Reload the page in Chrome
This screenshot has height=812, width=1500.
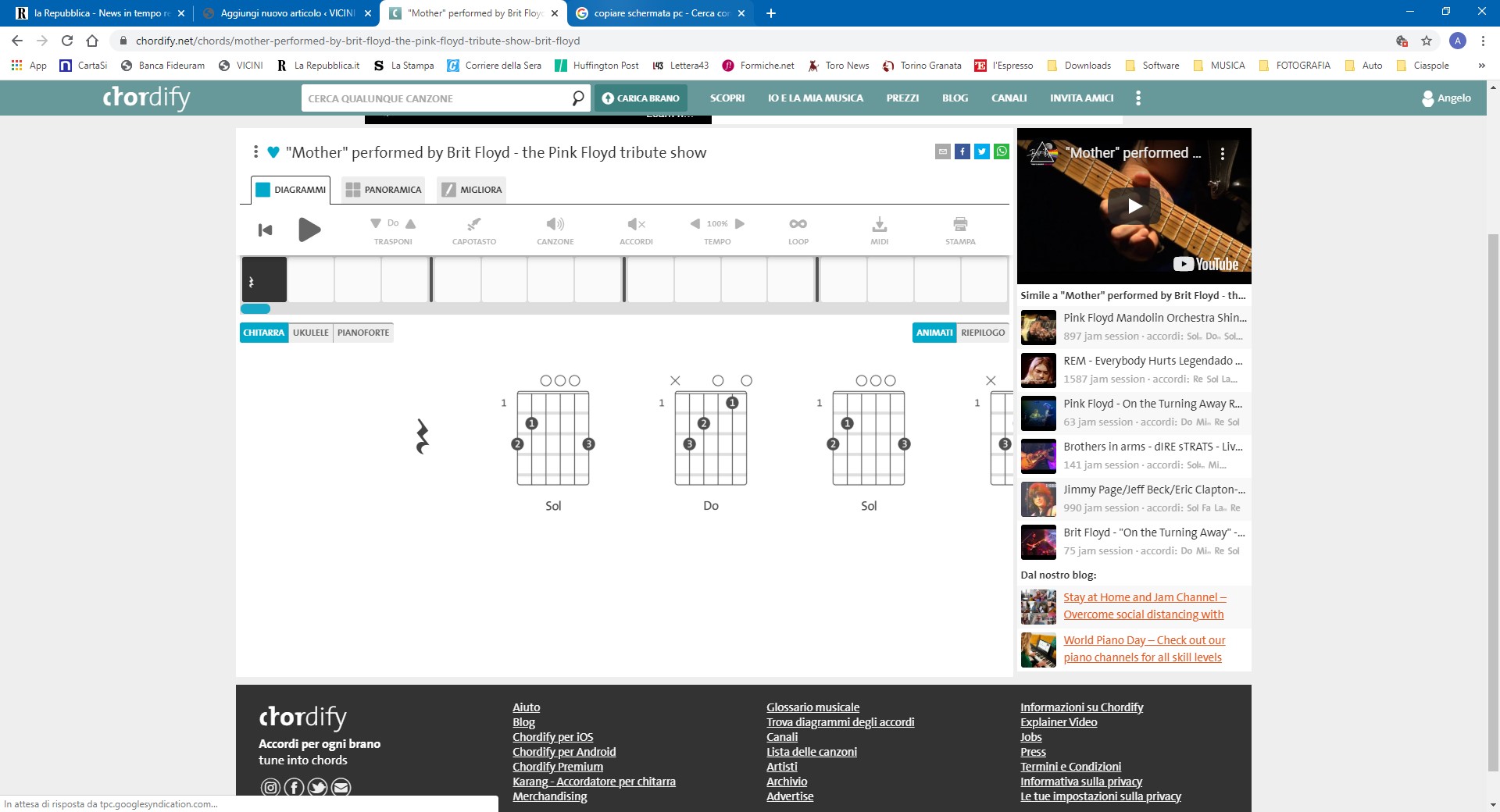coord(67,41)
